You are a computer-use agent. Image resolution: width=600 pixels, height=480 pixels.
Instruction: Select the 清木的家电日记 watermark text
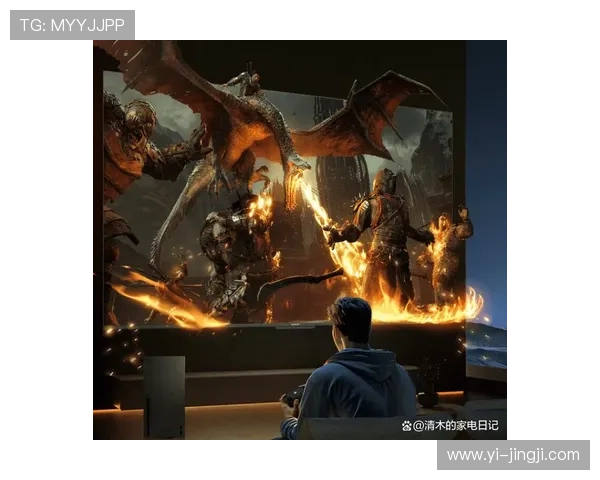point(459,425)
